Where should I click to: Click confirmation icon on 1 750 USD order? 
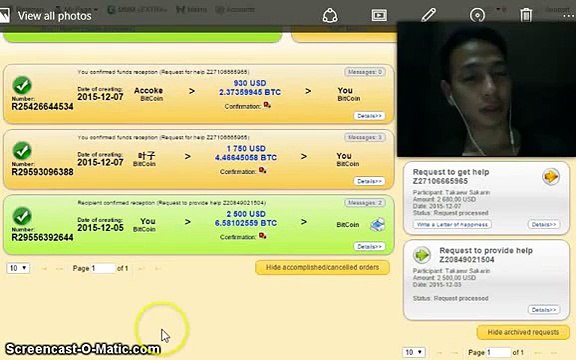click(263, 170)
